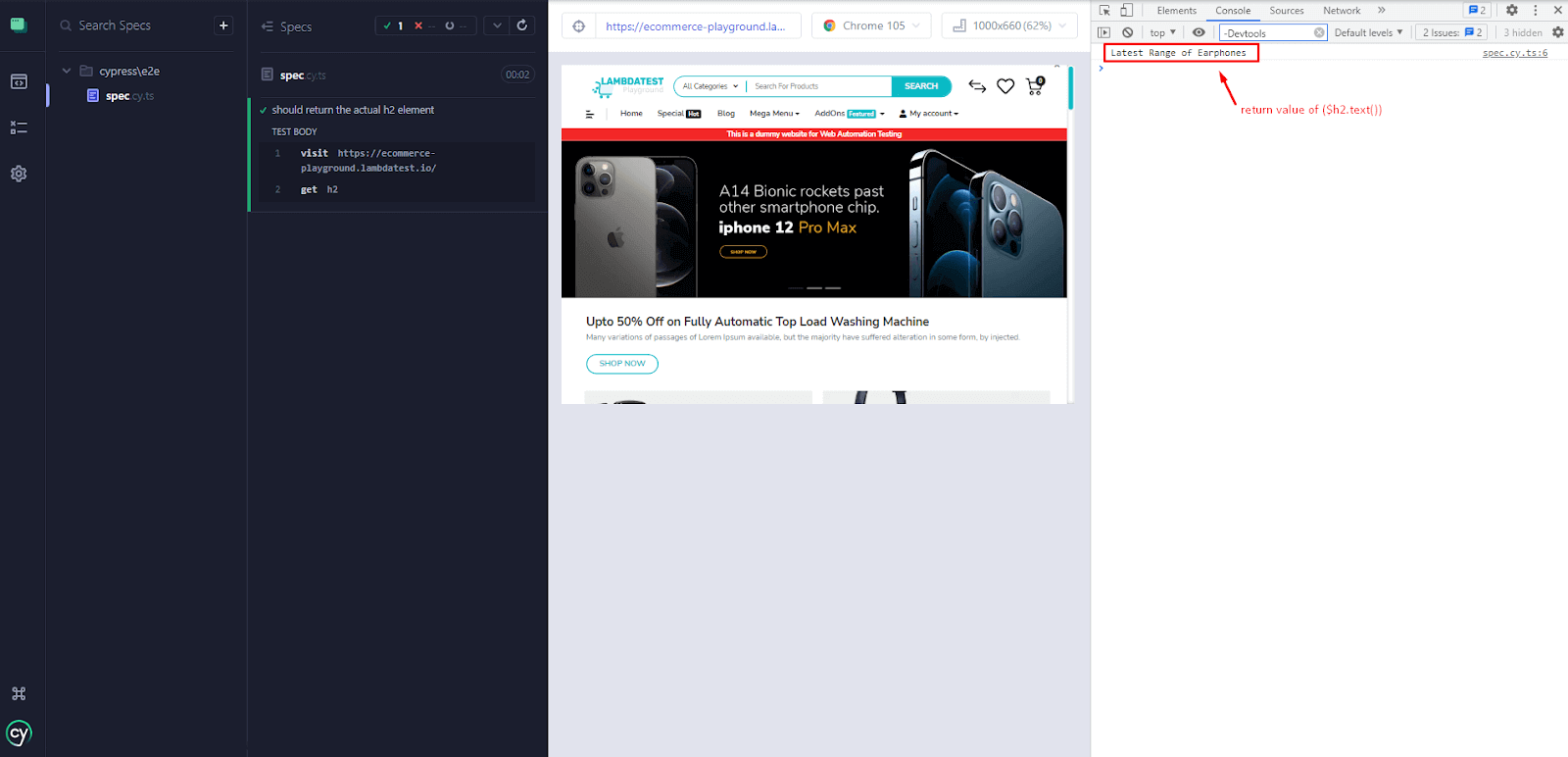Open the Chrome 105 browser dropdown
The width and height of the screenshot is (1568, 757).
[871, 25]
